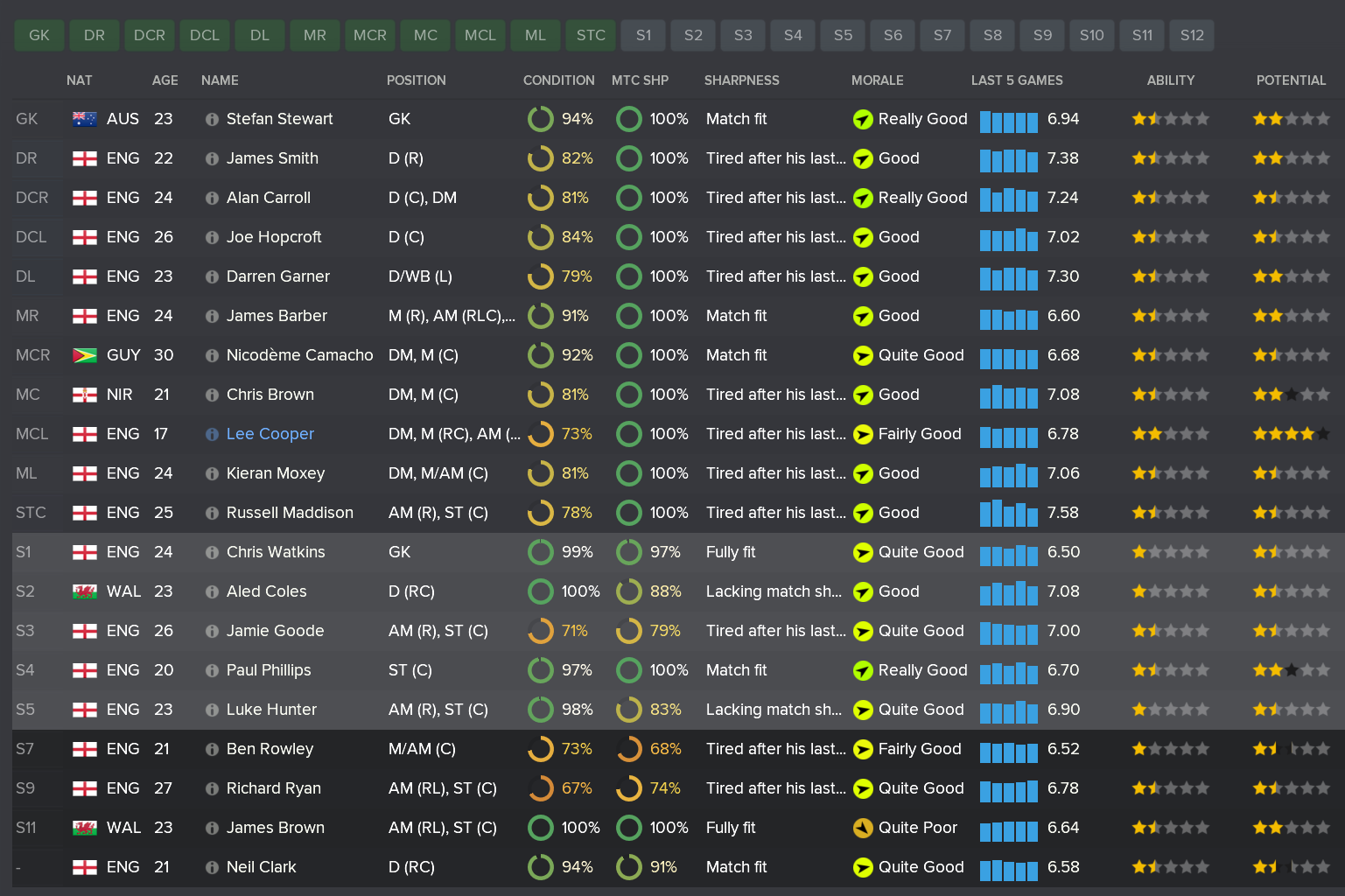Click Ben Rowley's 68% match sharpness ring

629,749
